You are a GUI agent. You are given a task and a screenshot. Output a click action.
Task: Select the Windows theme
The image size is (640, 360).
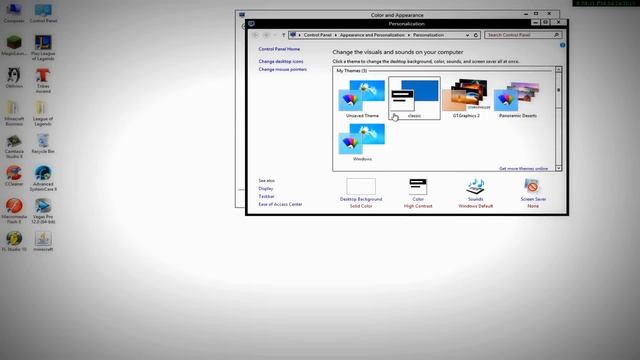362,142
